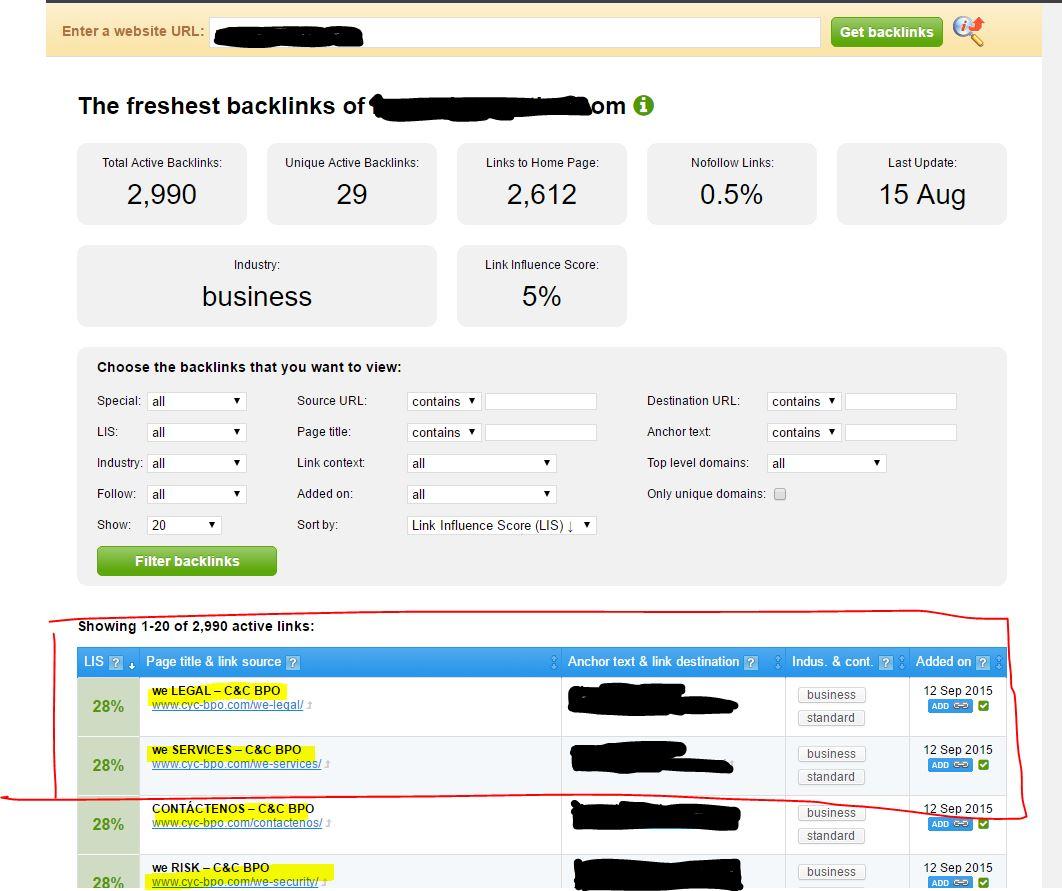Toggle the green checkmark on the we SERVICES row
The image size is (1062, 891).
(984, 765)
